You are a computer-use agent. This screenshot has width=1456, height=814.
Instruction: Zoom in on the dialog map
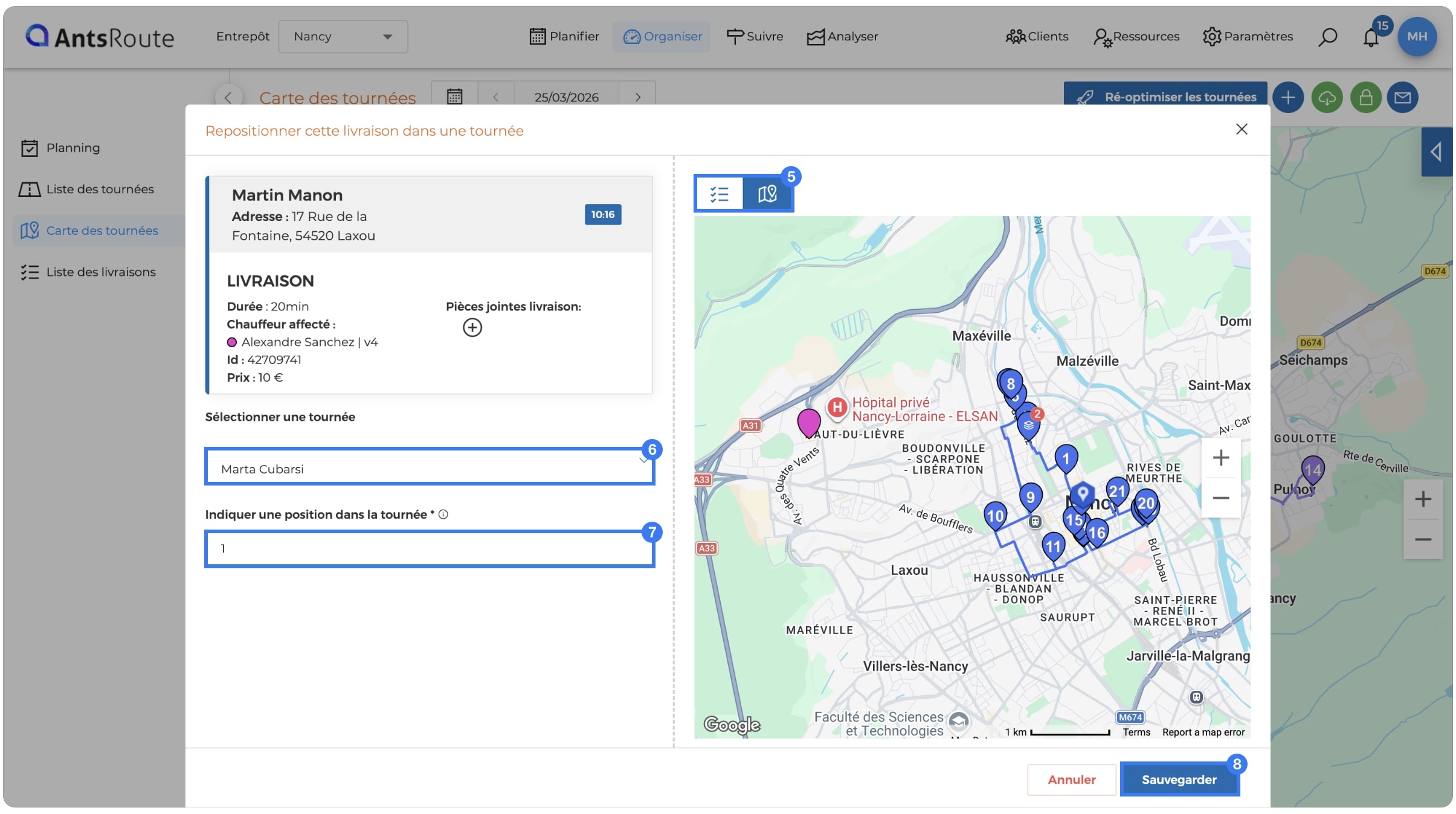pyautogui.click(x=1221, y=458)
